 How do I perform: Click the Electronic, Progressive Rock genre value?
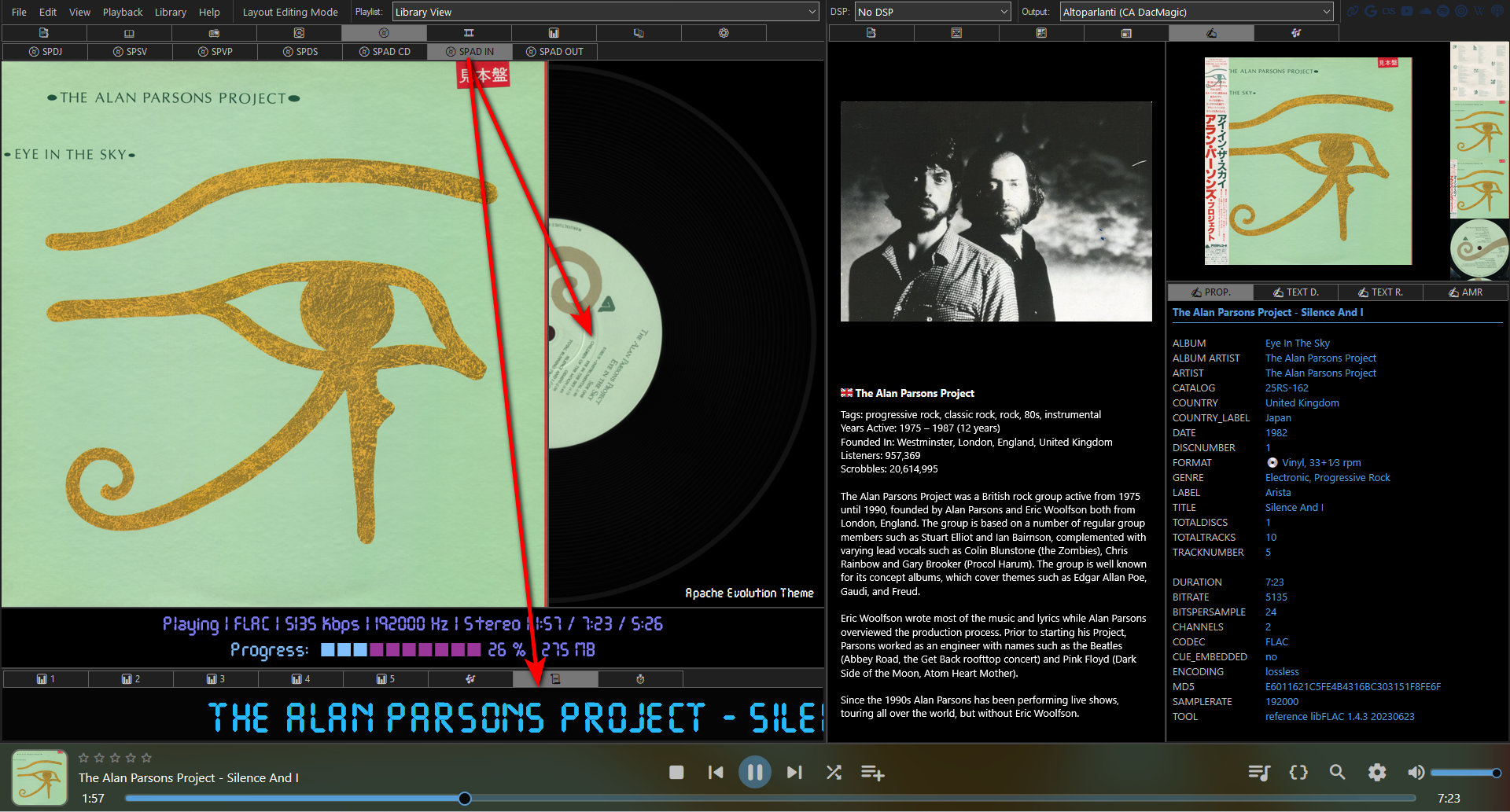click(1328, 478)
